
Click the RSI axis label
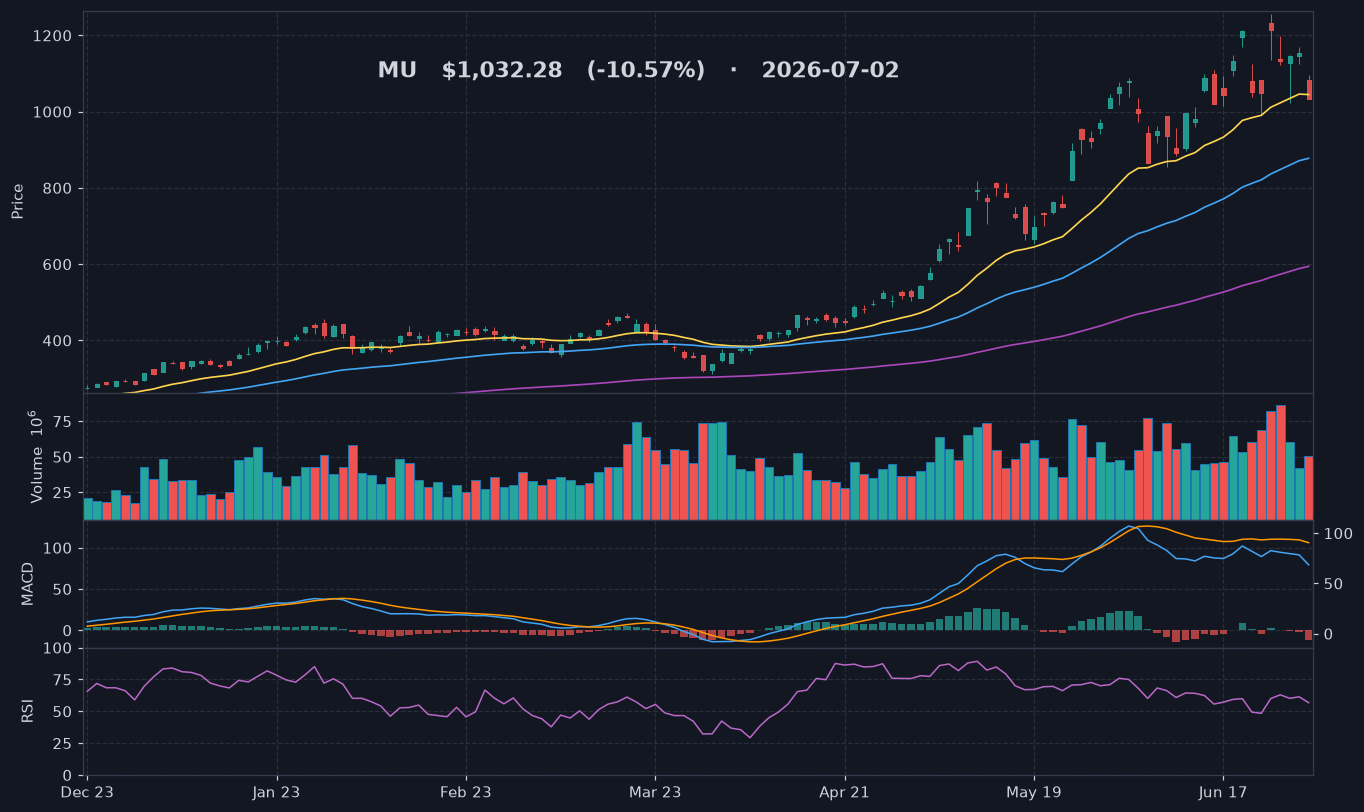[x=28, y=711]
